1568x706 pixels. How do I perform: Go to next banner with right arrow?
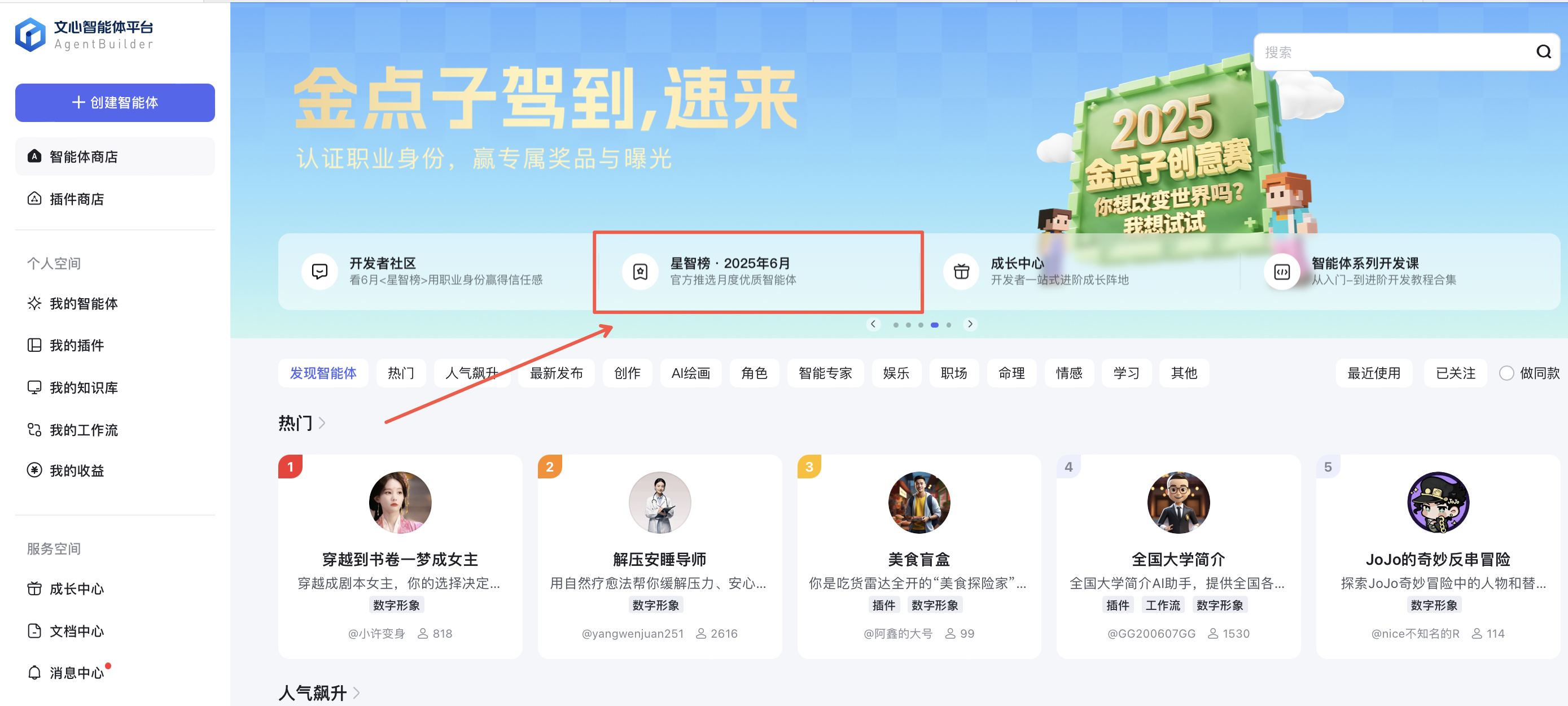970,324
